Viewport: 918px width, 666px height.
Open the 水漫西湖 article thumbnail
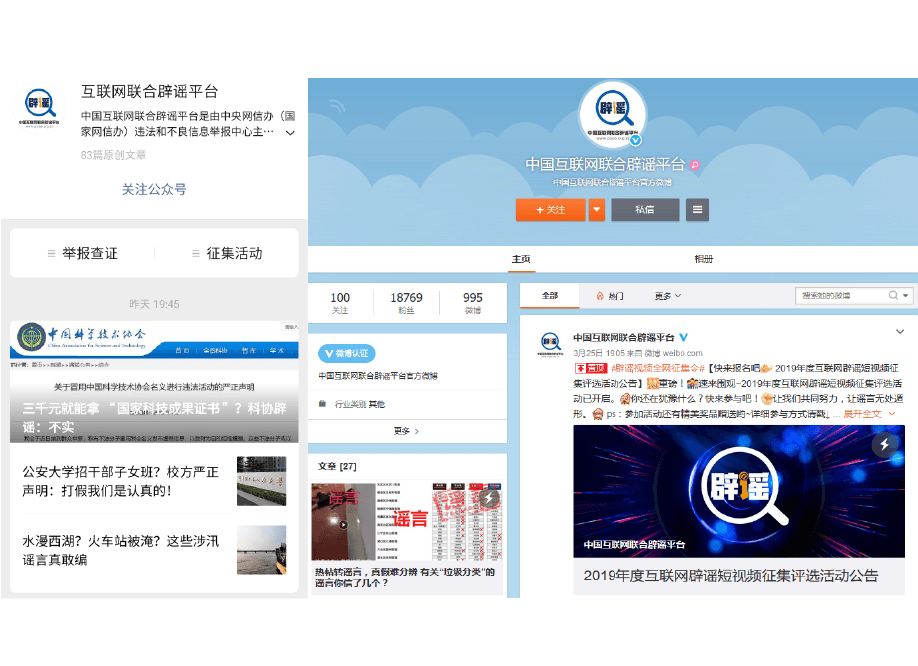coord(262,550)
